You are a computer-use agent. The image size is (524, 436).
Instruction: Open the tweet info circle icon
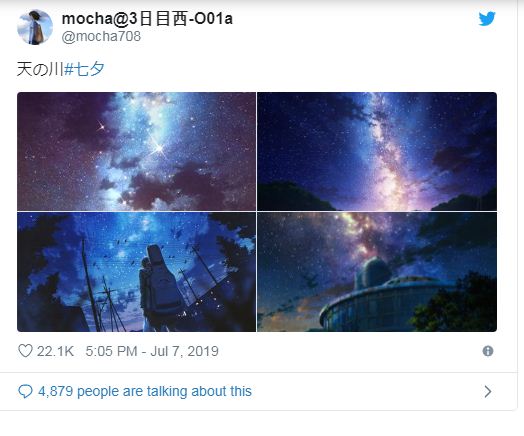[x=488, y=351]
